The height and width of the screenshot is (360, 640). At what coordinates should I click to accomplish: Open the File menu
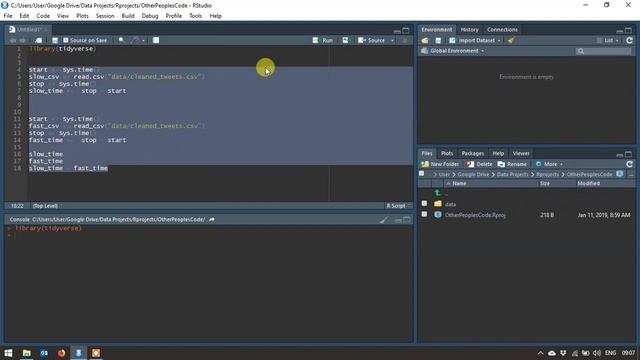click(x=8, y=16)
